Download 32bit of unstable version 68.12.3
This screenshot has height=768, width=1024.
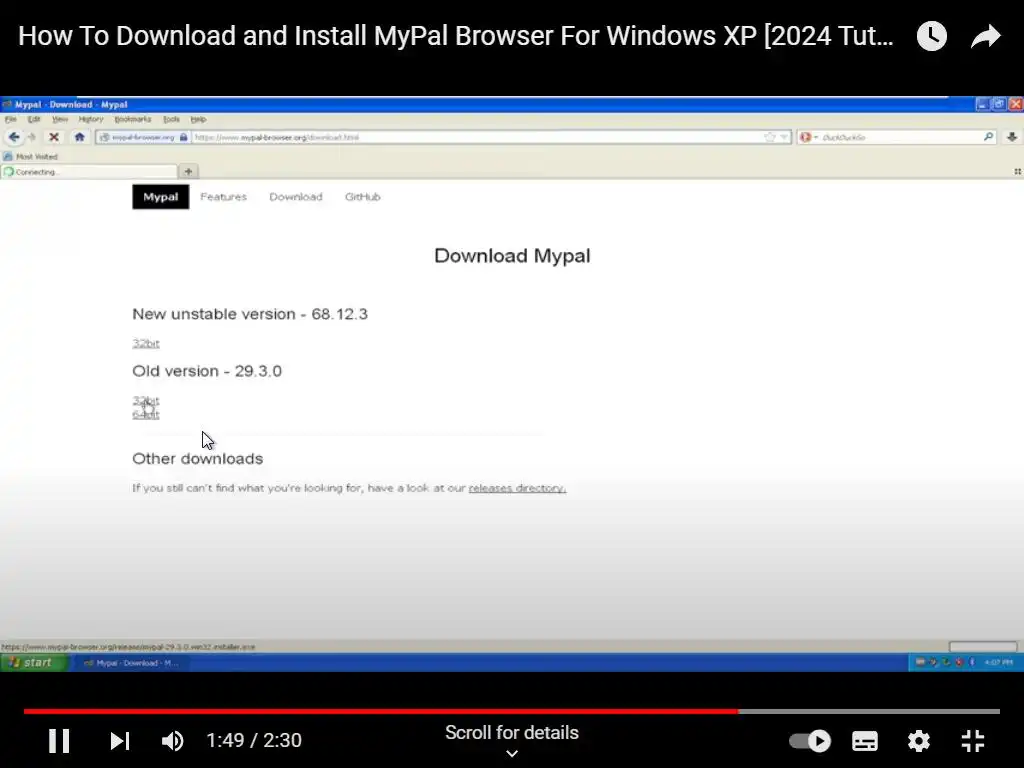(x=146, y=344)
